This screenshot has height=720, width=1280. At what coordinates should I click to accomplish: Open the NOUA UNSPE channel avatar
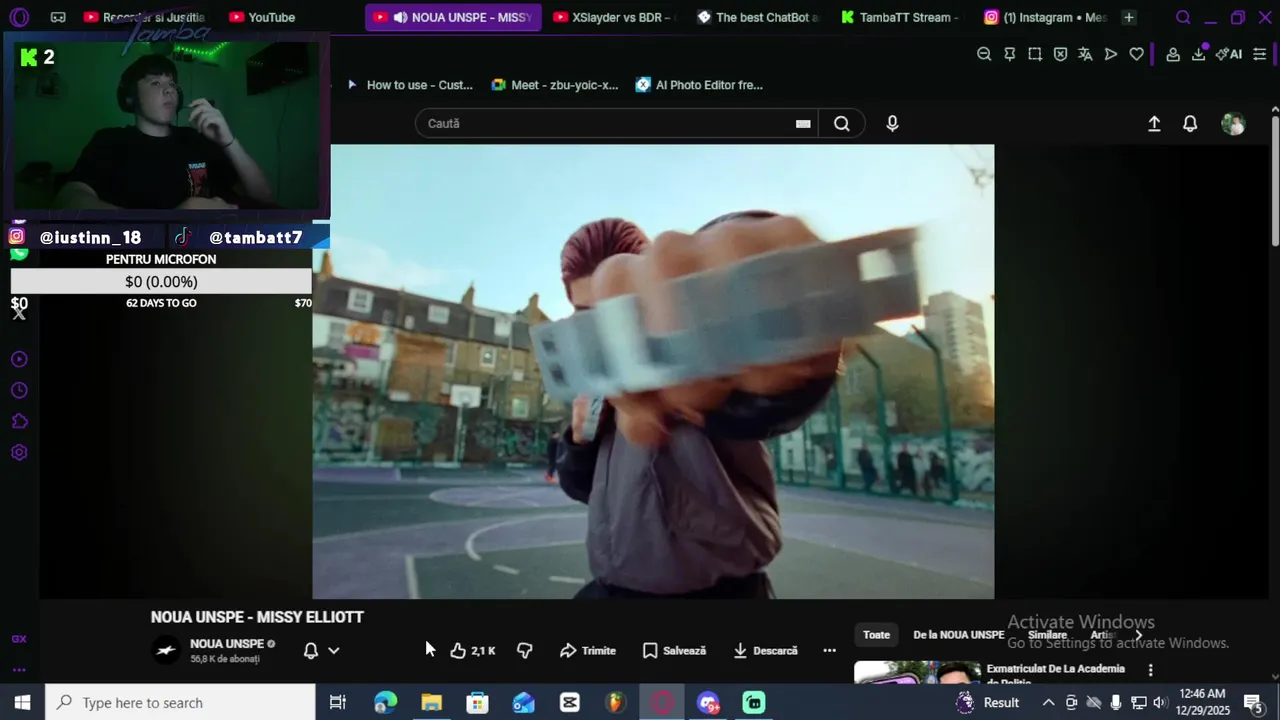166,650
